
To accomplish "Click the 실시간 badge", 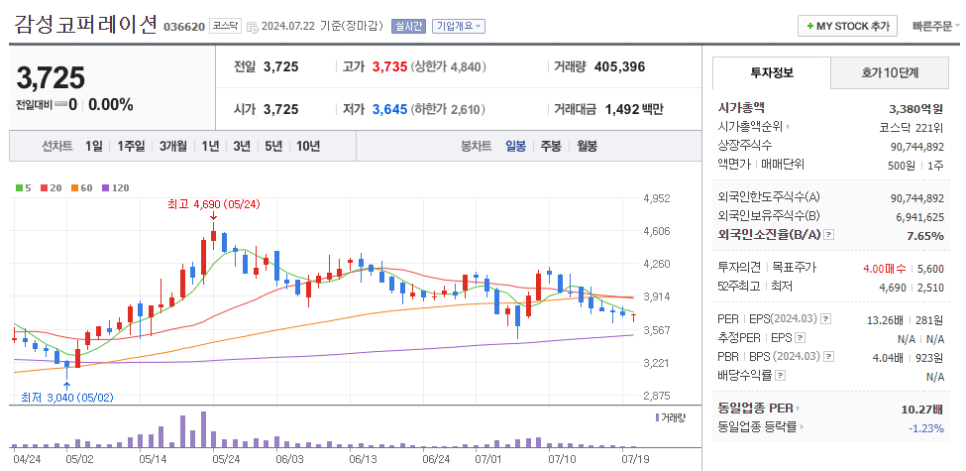I will (408, 26).
